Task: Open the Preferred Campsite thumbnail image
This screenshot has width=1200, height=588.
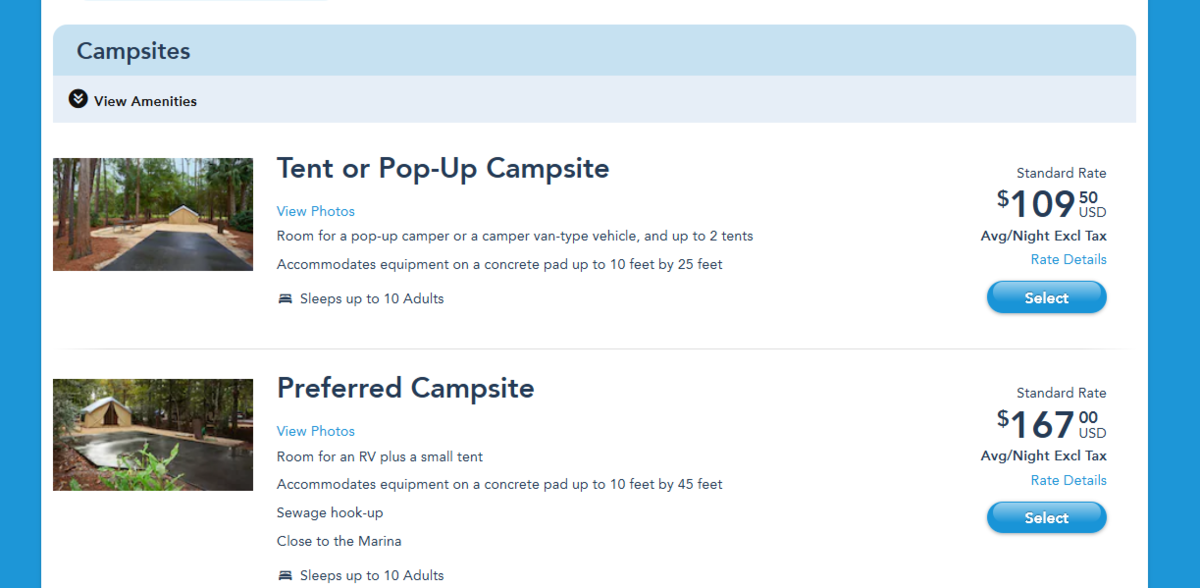Action: 153,435
